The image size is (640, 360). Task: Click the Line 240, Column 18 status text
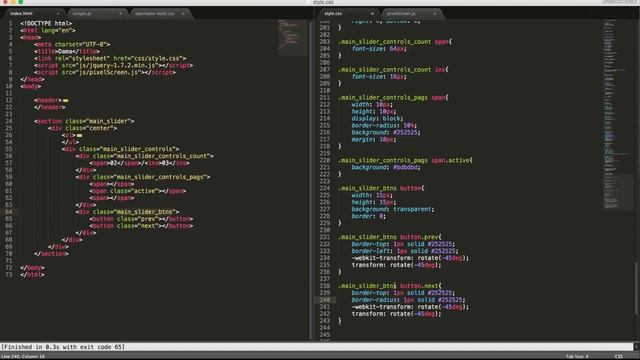pyautogui.click(x=23, y=356)
